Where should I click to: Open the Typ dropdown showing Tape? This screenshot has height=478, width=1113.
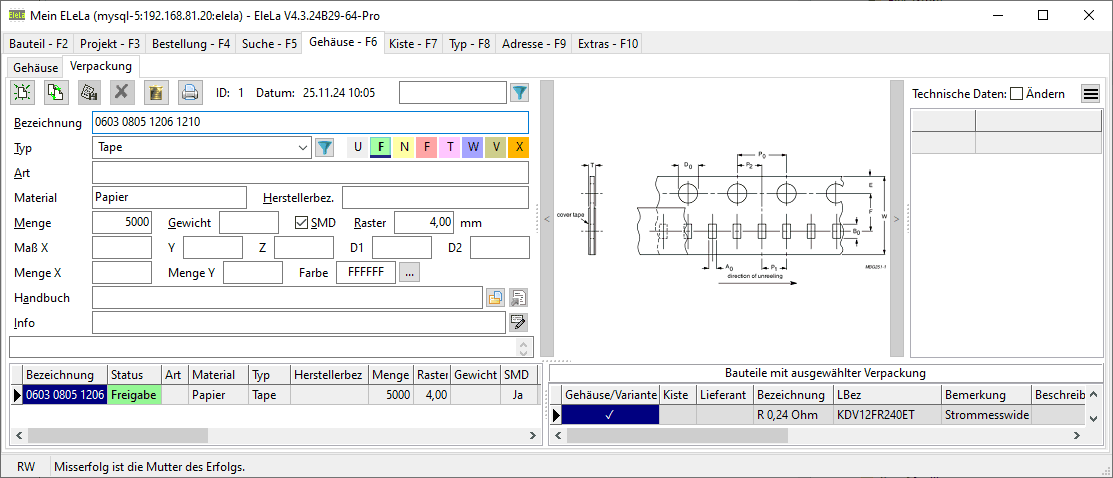304,148
